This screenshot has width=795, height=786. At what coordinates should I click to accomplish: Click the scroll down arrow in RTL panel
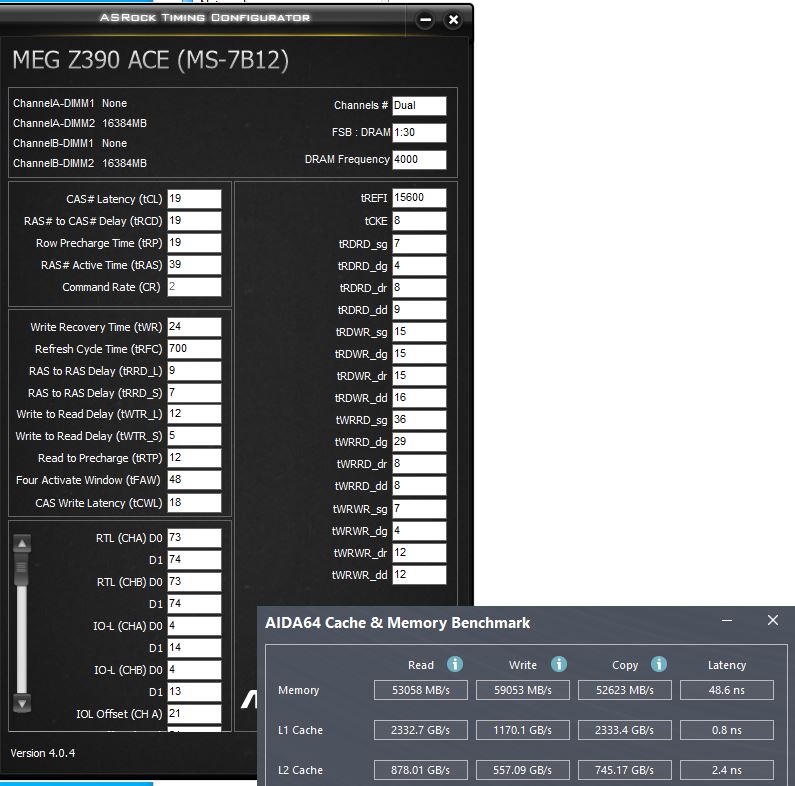coord(22,703)
